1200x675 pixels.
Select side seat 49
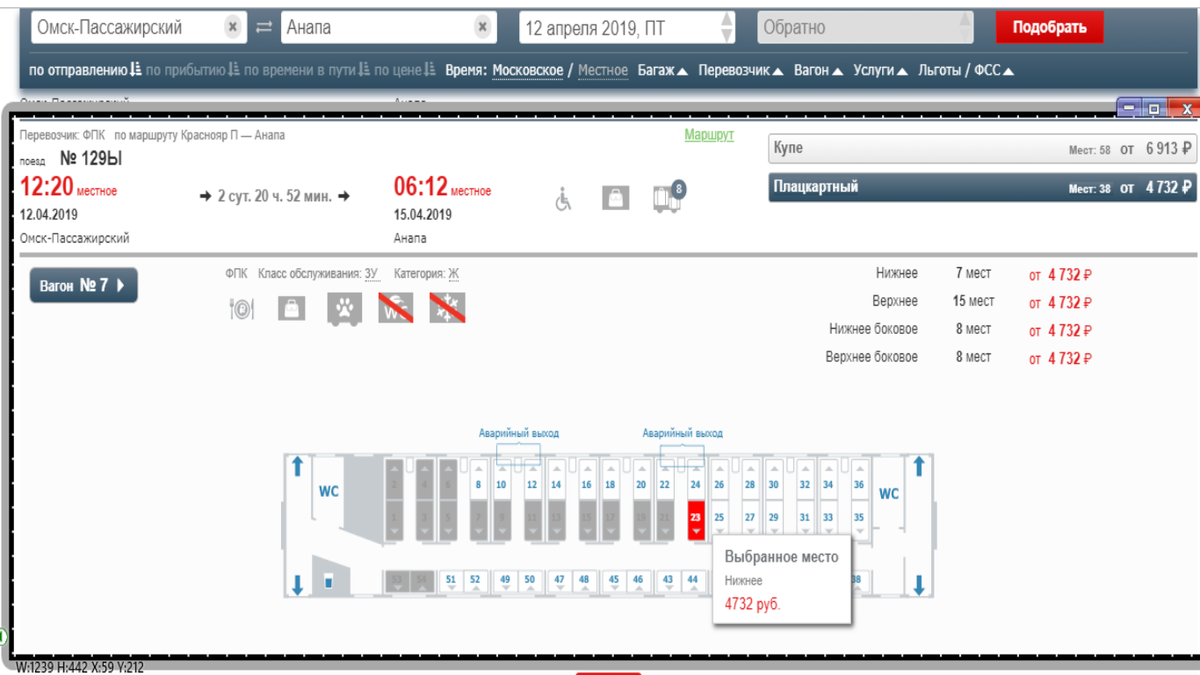coord(505,581)
